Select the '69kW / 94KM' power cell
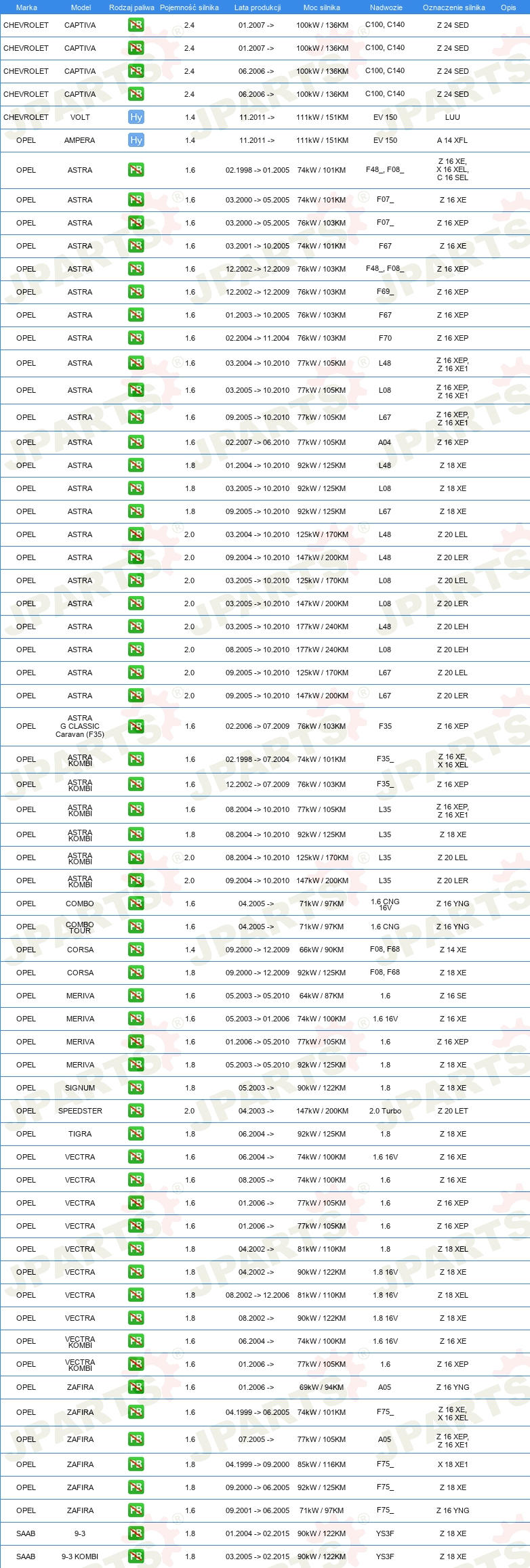This screenshot has width=530, height=1568. pos(321,1387)
